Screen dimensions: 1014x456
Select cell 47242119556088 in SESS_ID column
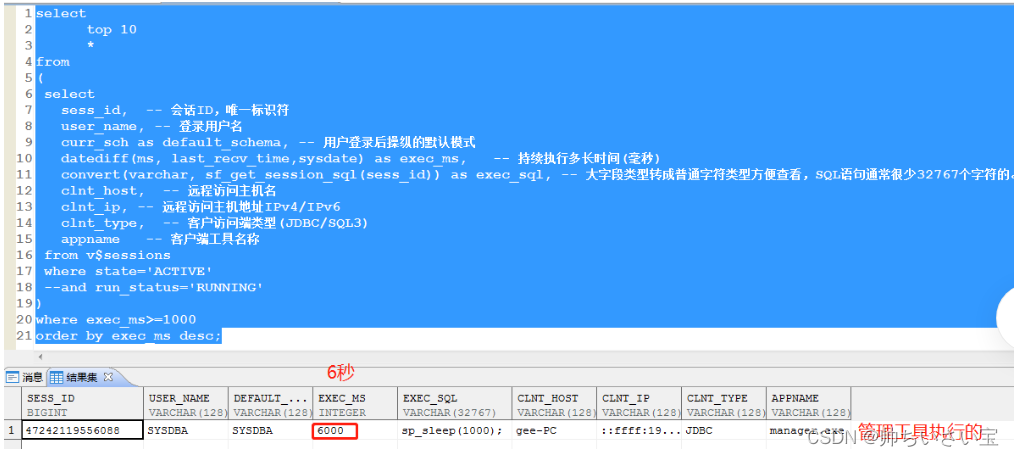pyautogui.click(x=83, y=431)
